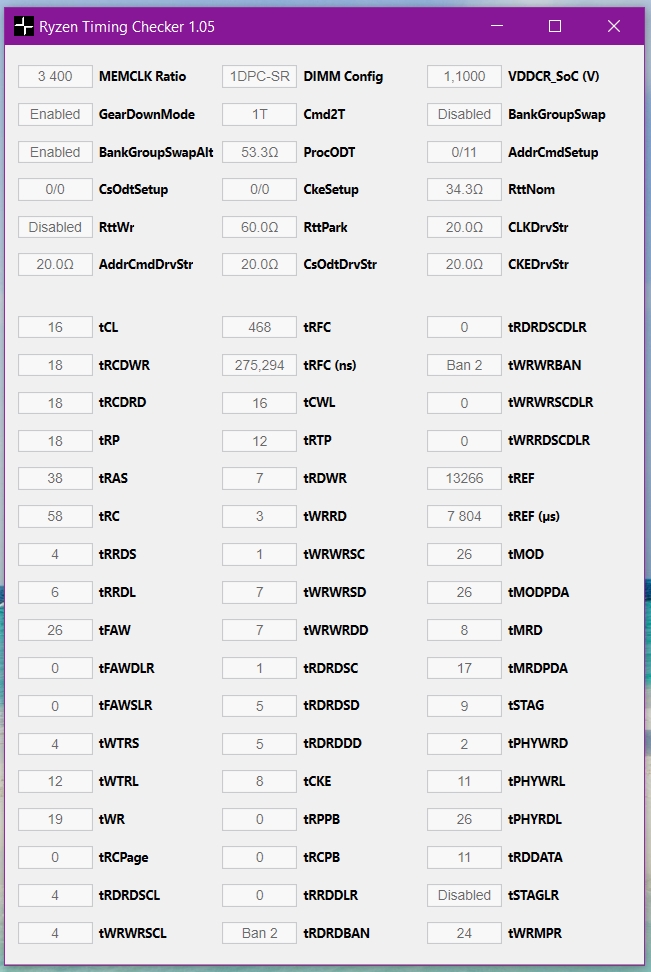Image resolution: width=651 pixels, height=972 pixels.
Task: Click the tWRWRBAN value field
Action: coord(464,365)
